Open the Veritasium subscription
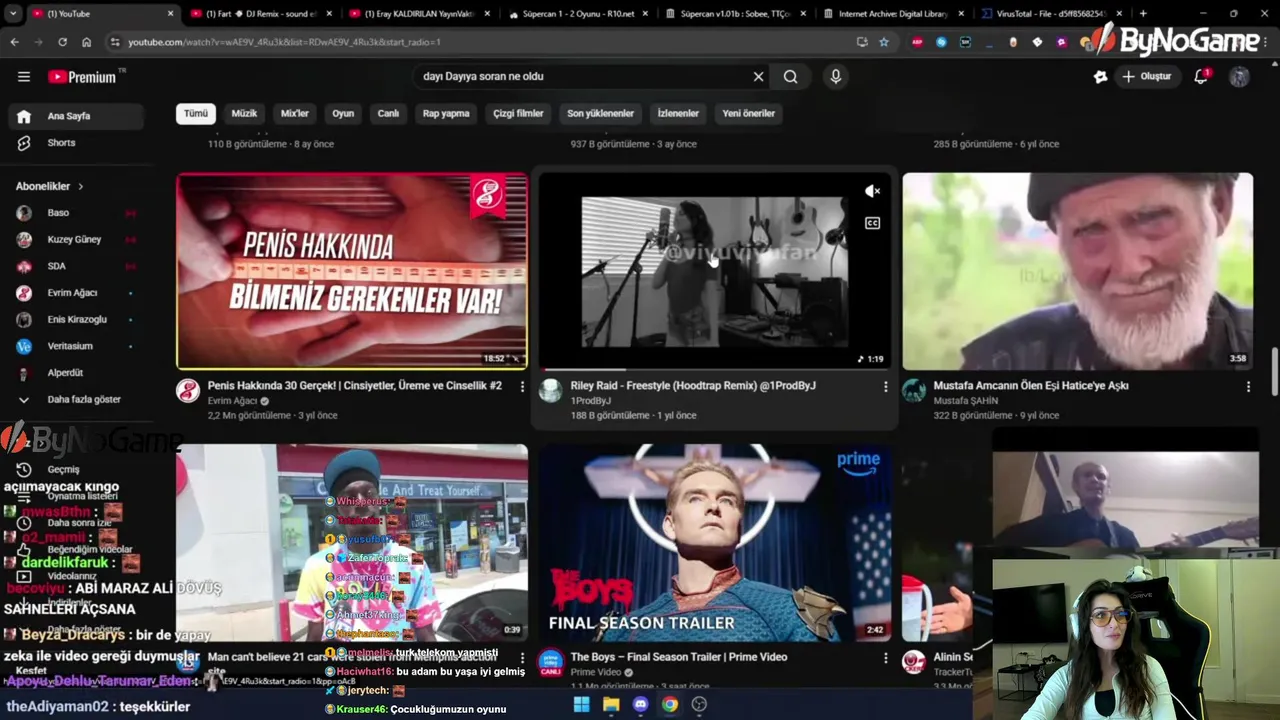Screen dimensions: 1280x720 76,346
